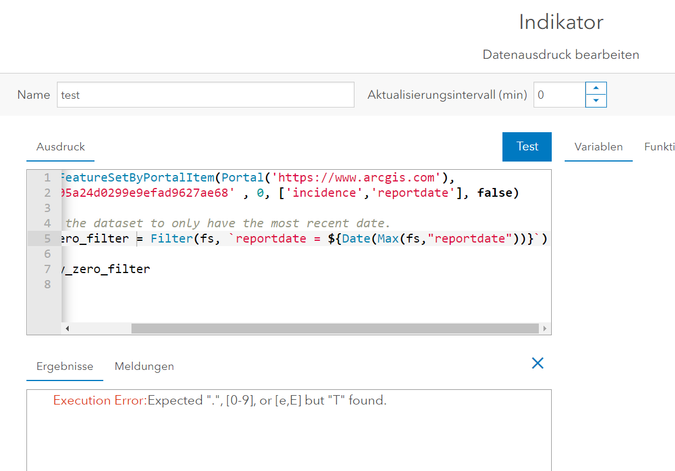675x471 pixels.
Task: Click the left scroll arrow in code editor
Action: tap(68, 328)
